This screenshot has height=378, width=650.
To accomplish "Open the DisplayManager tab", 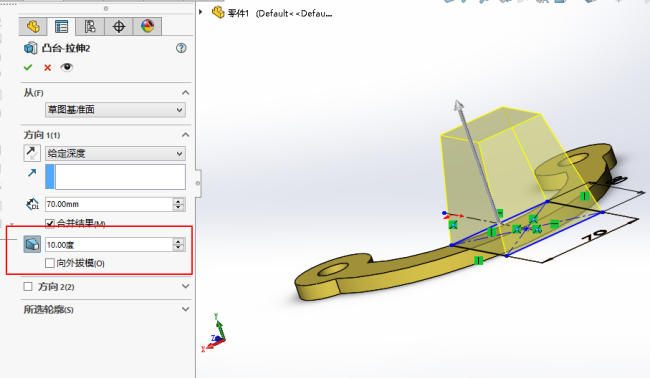I will (147, 27).
